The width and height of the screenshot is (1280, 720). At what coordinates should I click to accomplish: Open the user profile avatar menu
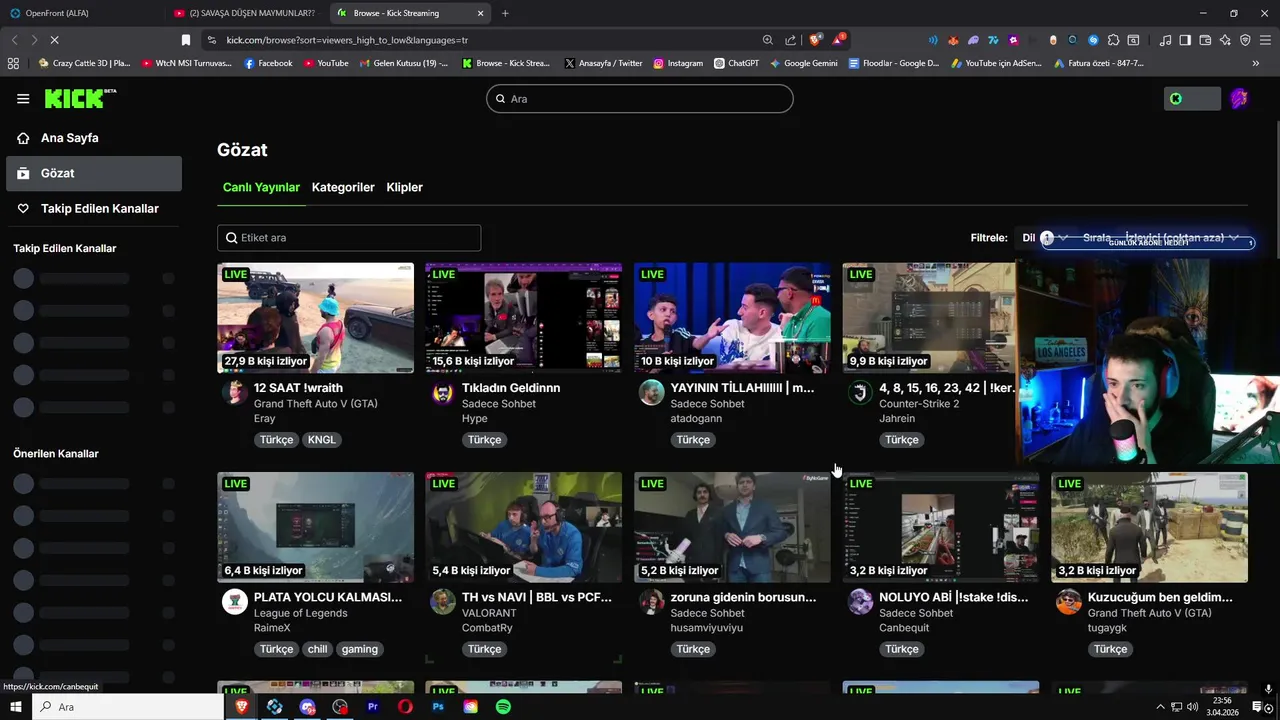(x=1239, y=98)
